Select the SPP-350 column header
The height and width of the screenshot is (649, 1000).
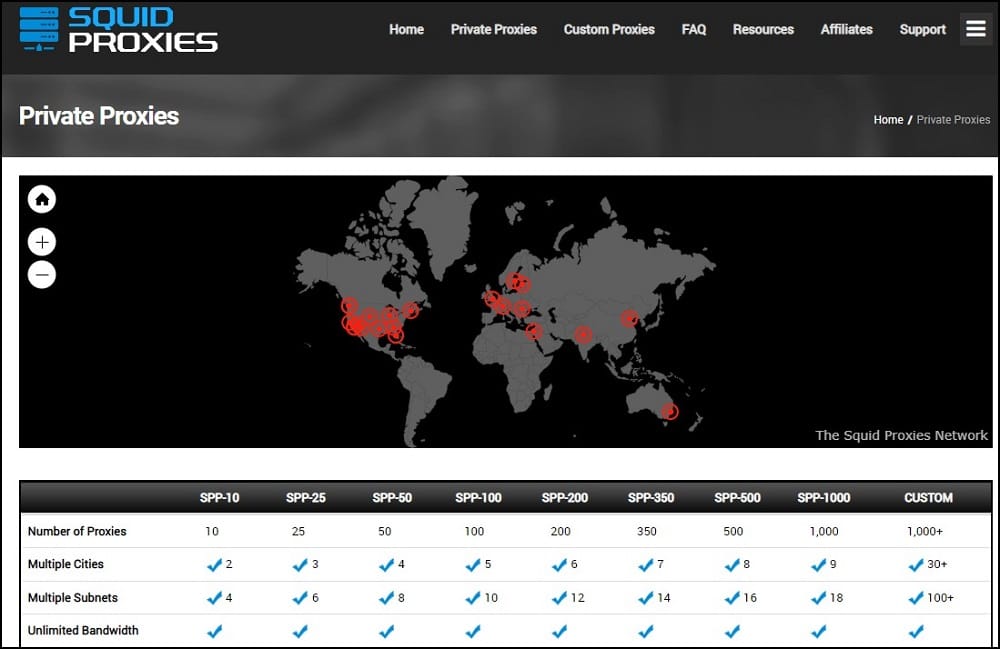click(651, 498)
